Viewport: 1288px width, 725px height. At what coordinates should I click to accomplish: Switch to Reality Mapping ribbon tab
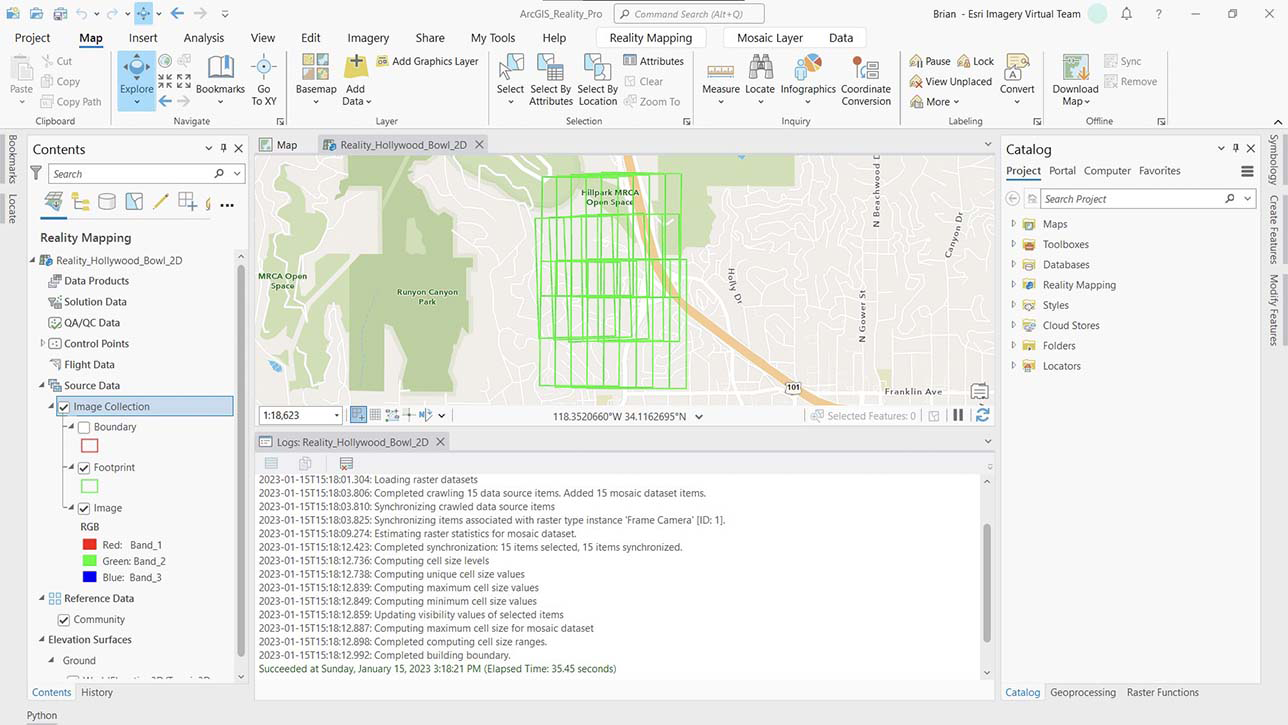650,38
